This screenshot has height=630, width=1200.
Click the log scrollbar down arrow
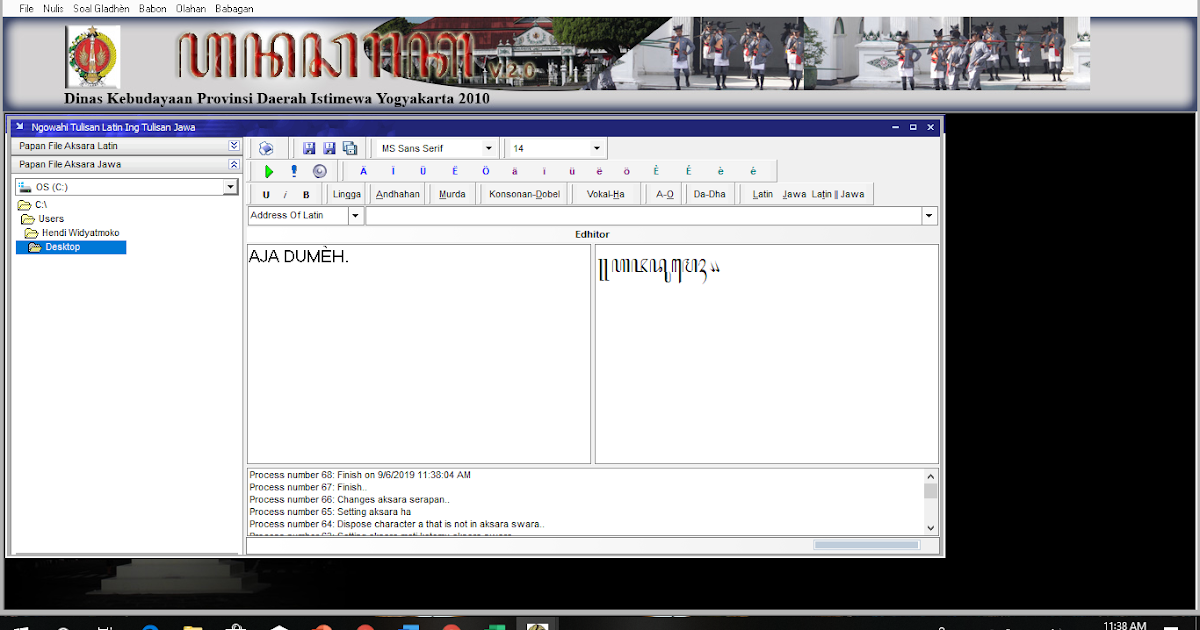point(931,527)
